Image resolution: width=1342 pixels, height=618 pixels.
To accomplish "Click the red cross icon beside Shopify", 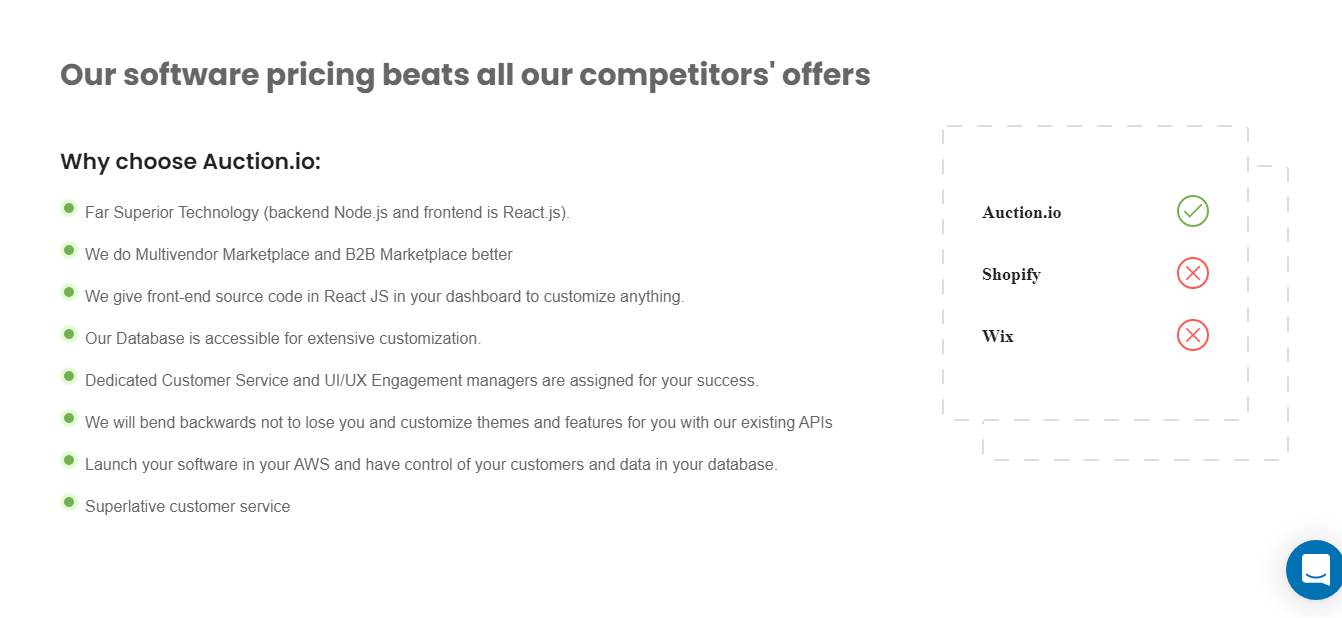I will 1193,273.
